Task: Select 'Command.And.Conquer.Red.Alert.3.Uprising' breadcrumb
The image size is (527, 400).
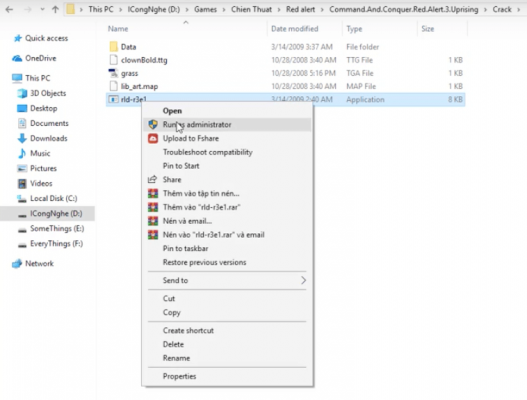Action: 404,9
